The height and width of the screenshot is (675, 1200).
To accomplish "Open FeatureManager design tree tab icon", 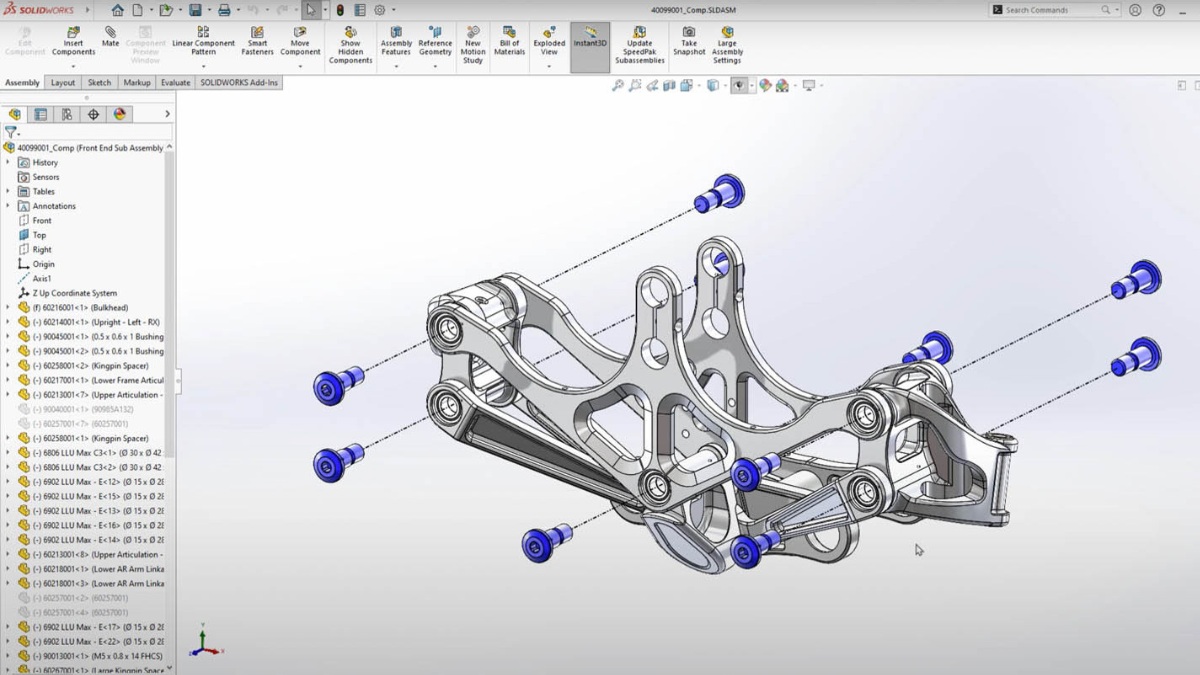I will [15, 114].
